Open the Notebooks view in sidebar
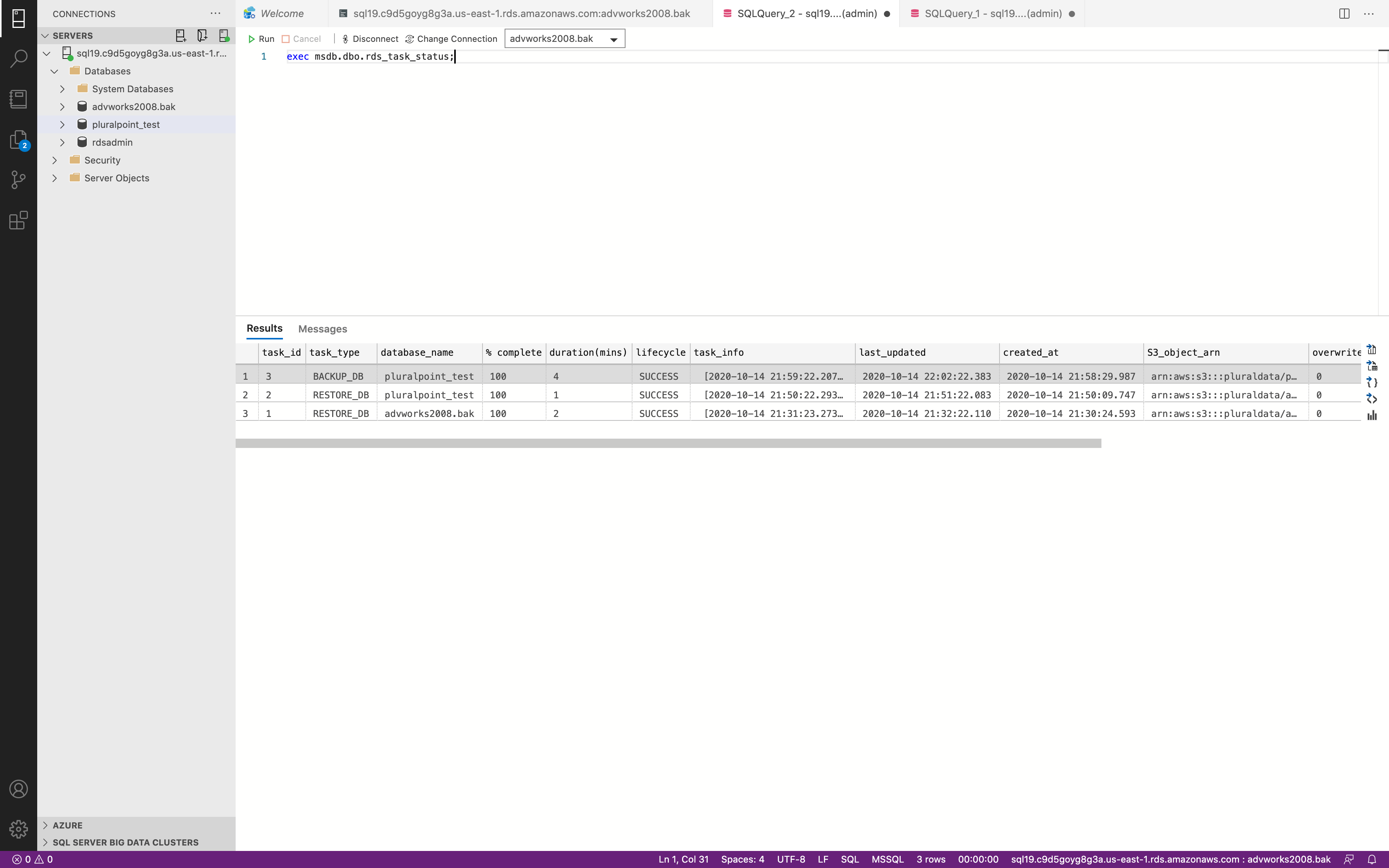The width and height of the screenshot is (1389, 868). (18, 99)
